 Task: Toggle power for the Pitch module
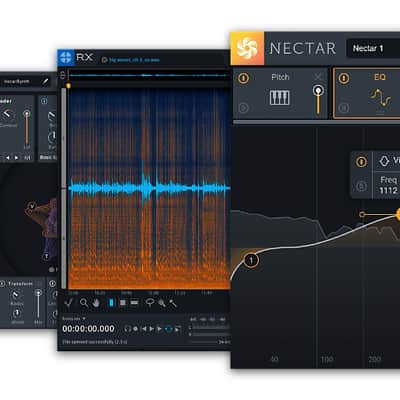[x=244, y=78]
